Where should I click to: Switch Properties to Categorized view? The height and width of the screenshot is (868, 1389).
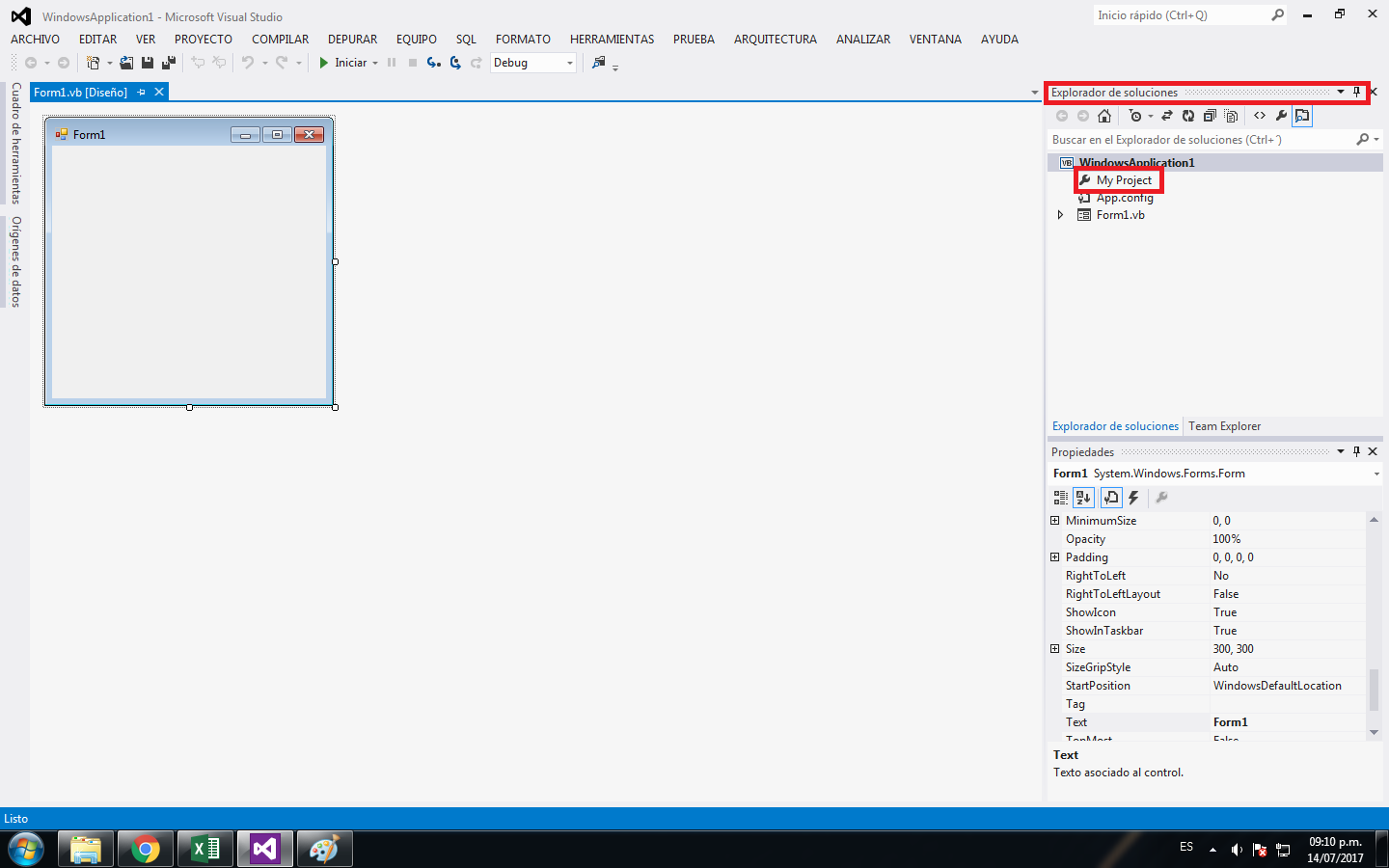[x=1060, y=498]
